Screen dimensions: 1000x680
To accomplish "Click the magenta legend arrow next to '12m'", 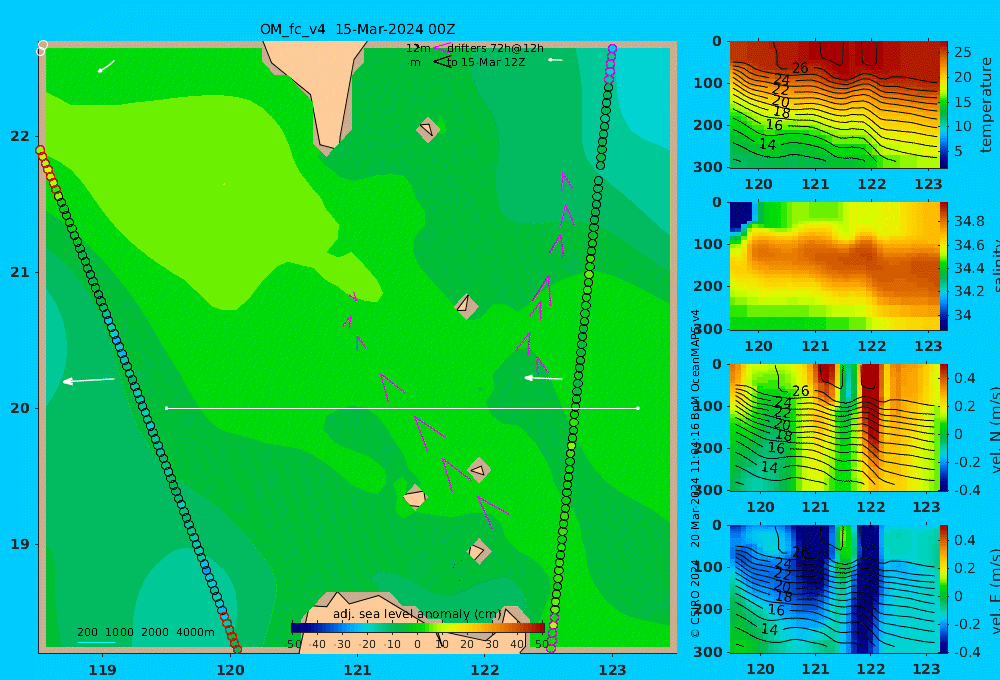I will click(x=441, y=48).
